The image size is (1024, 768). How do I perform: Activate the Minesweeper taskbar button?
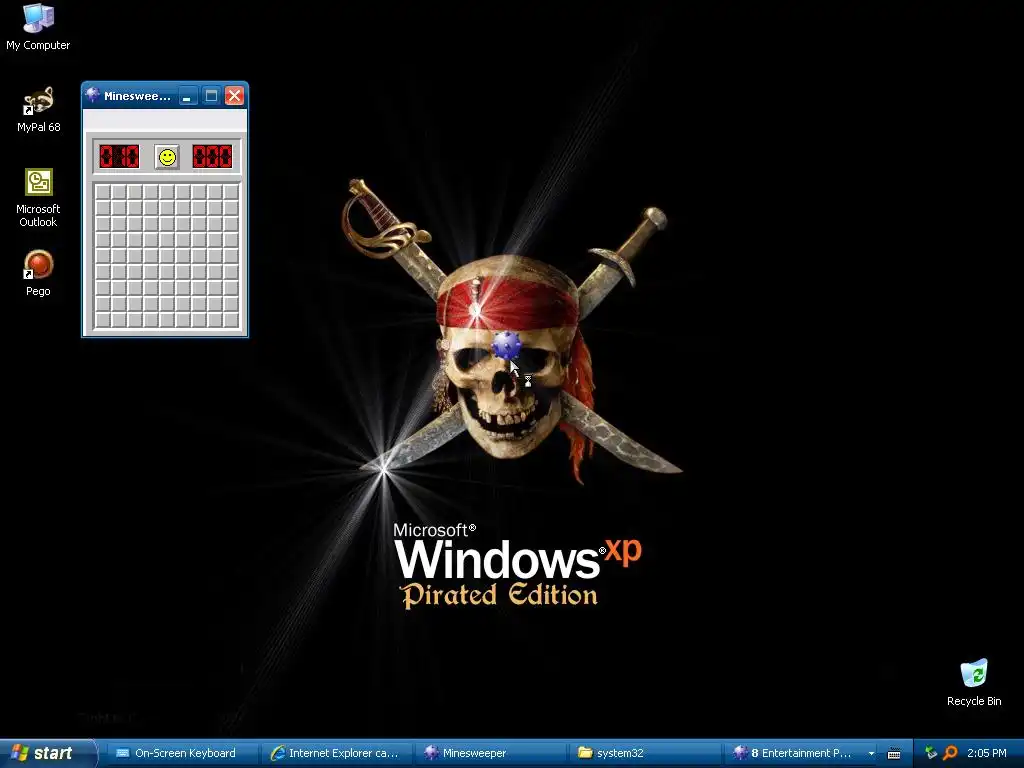491,753
